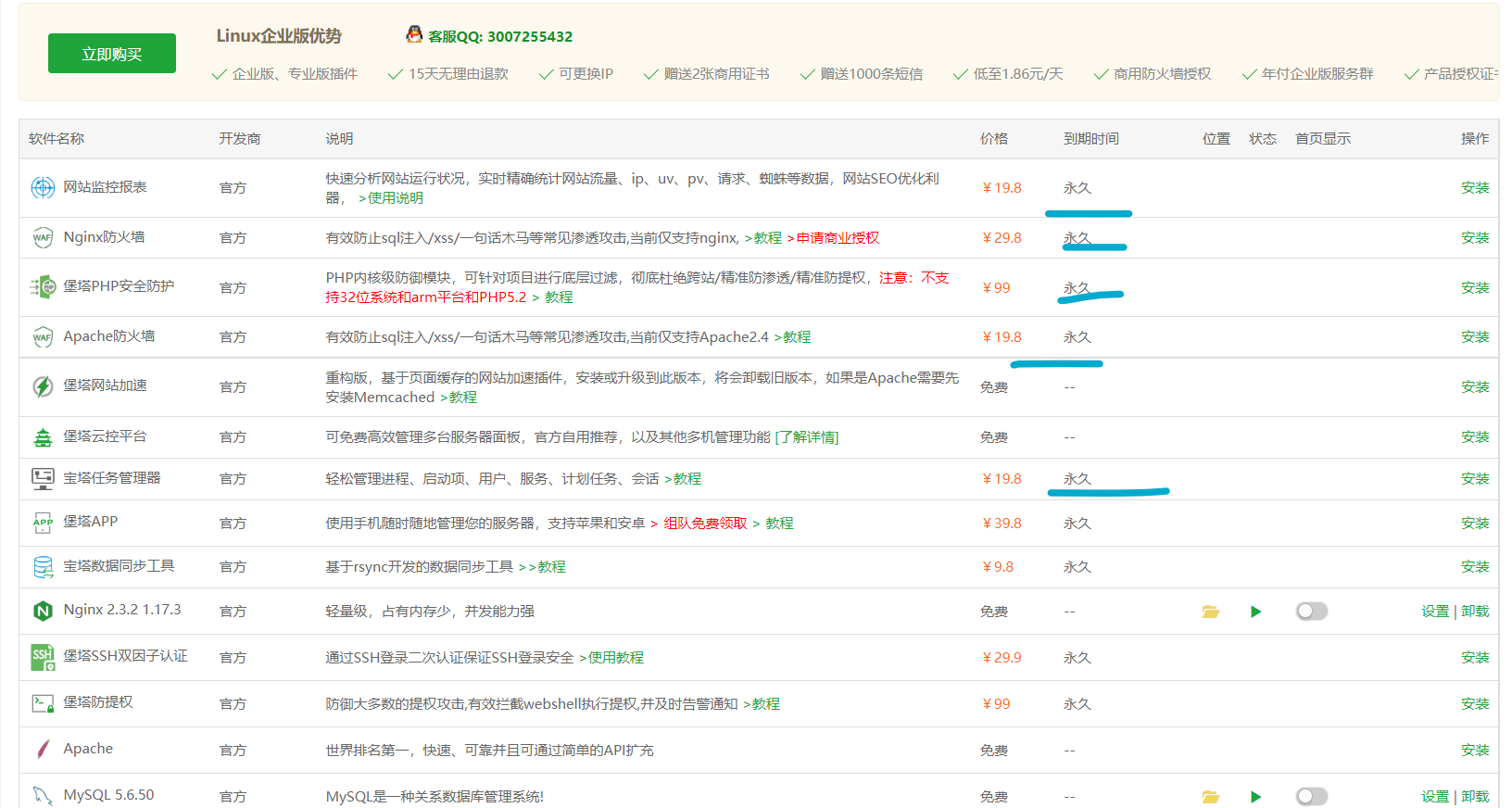
Task: Click 安装 for 堡塔PHP安全防护
Action: (1475, 288)
